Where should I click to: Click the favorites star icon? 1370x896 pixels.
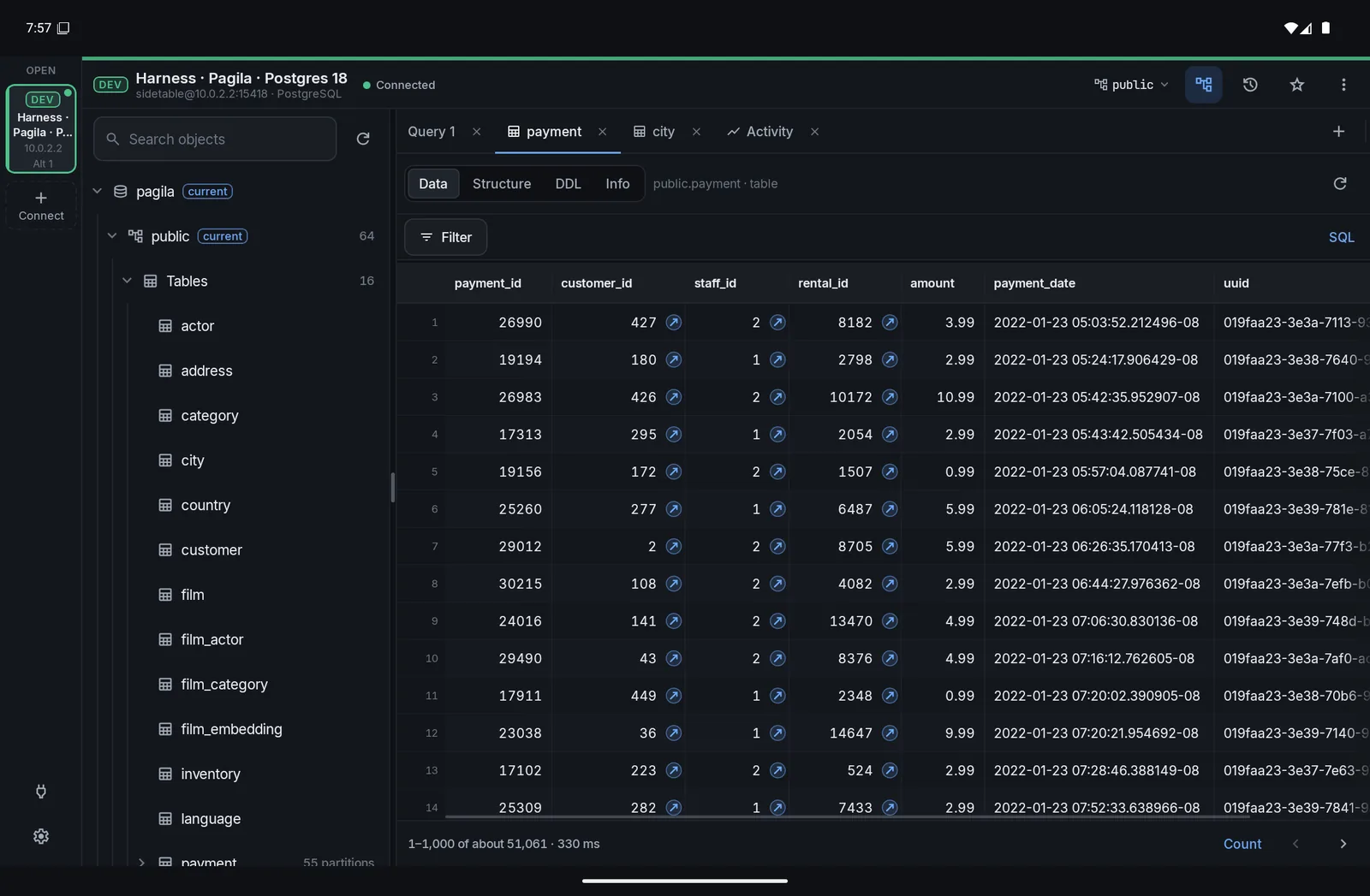(1297, 85)
